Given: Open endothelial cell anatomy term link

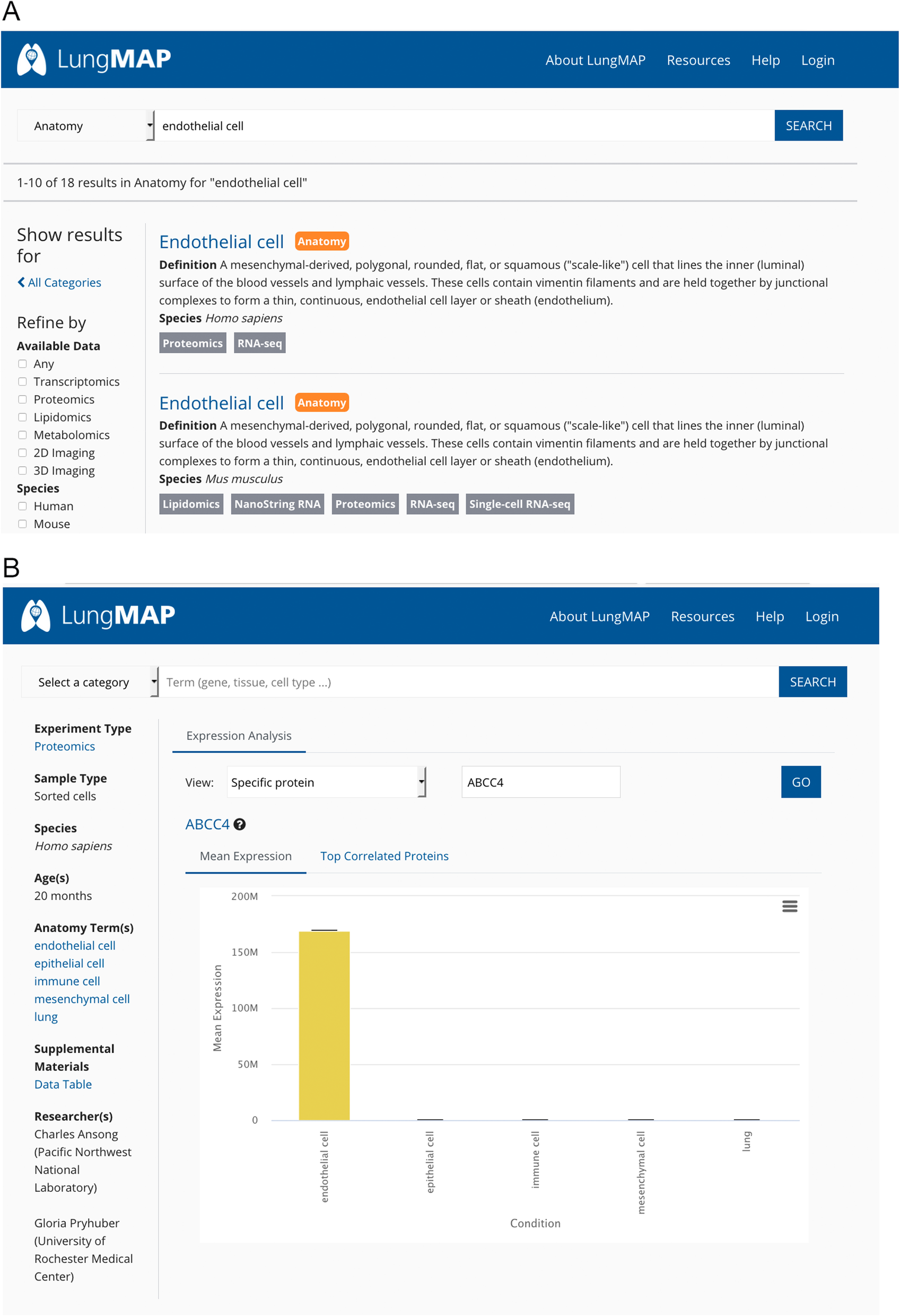Looking at the screenshot, I should click(x=75, y=946).
